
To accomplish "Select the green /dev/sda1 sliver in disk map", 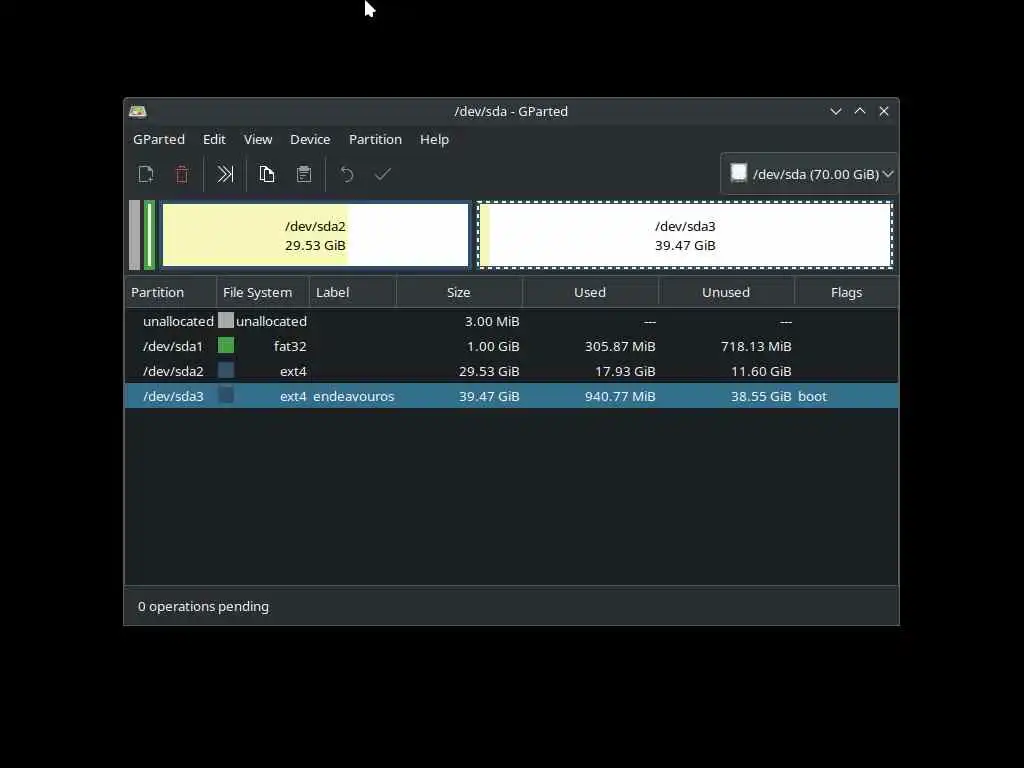I will pos(150,235).
